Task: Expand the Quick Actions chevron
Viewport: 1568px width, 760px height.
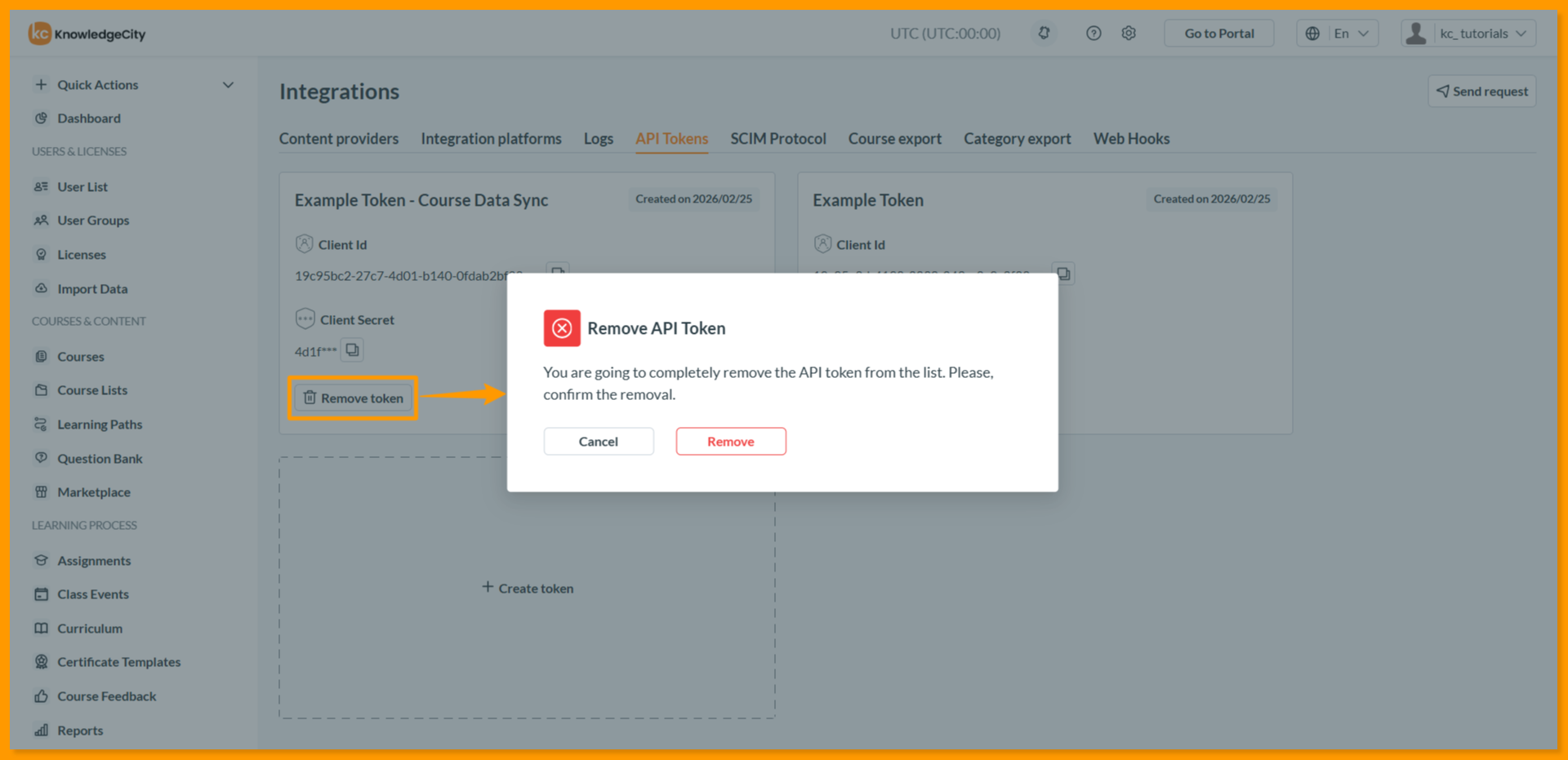Action: (x=228, y=85)
